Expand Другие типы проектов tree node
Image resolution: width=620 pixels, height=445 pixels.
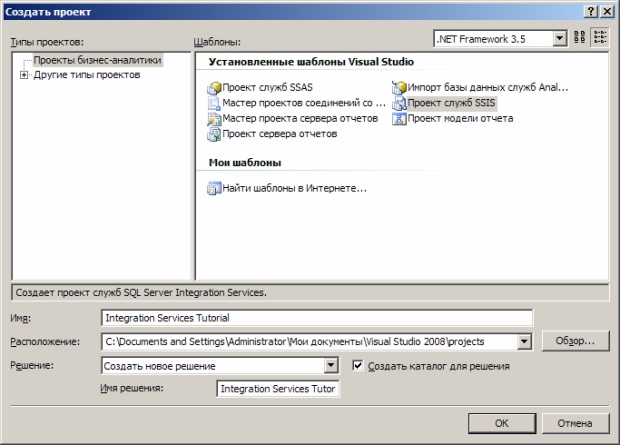tap(23, 75)
